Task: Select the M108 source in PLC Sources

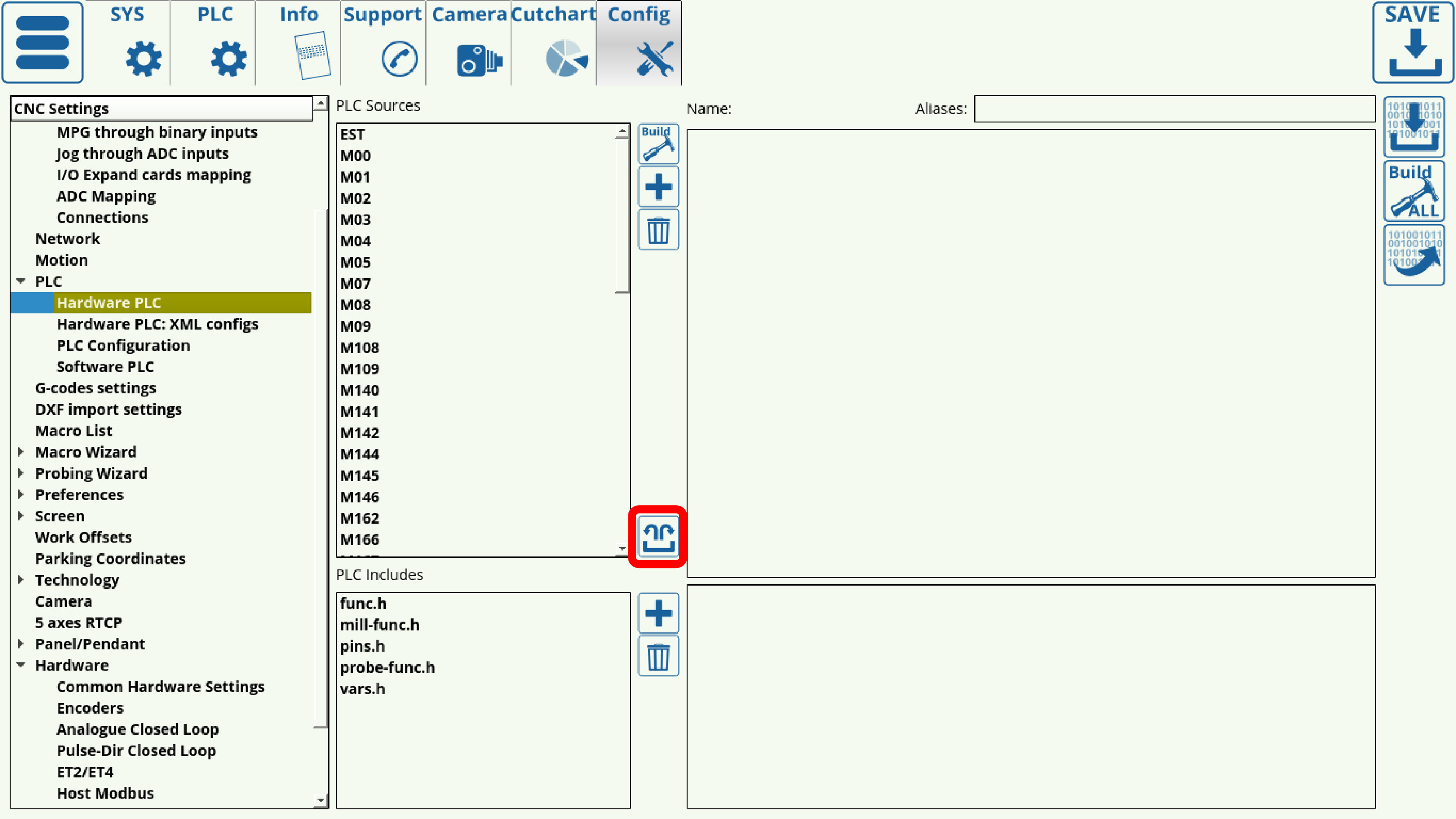Action: [x=360, y=347]
